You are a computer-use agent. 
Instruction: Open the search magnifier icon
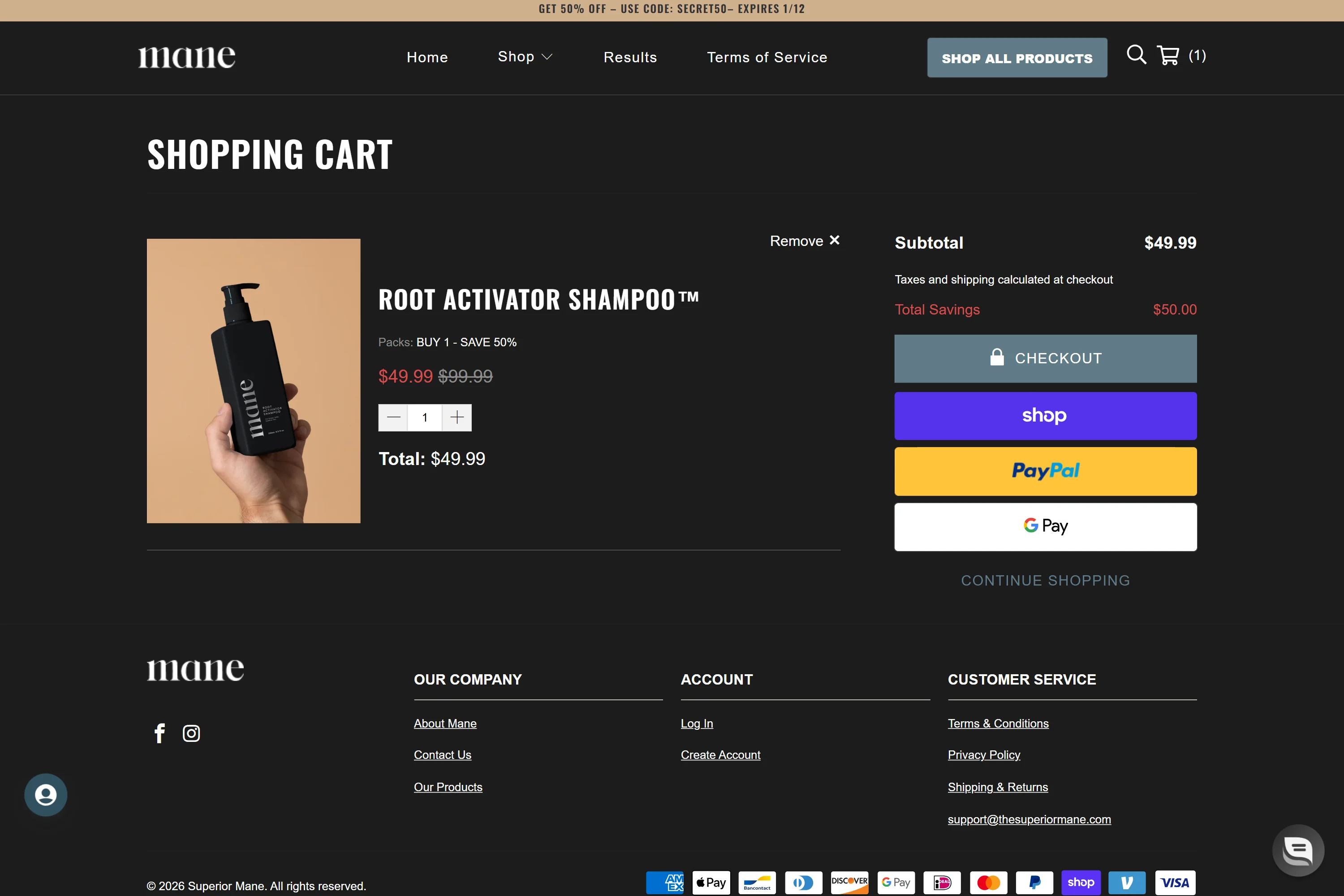pos(1135,55)
